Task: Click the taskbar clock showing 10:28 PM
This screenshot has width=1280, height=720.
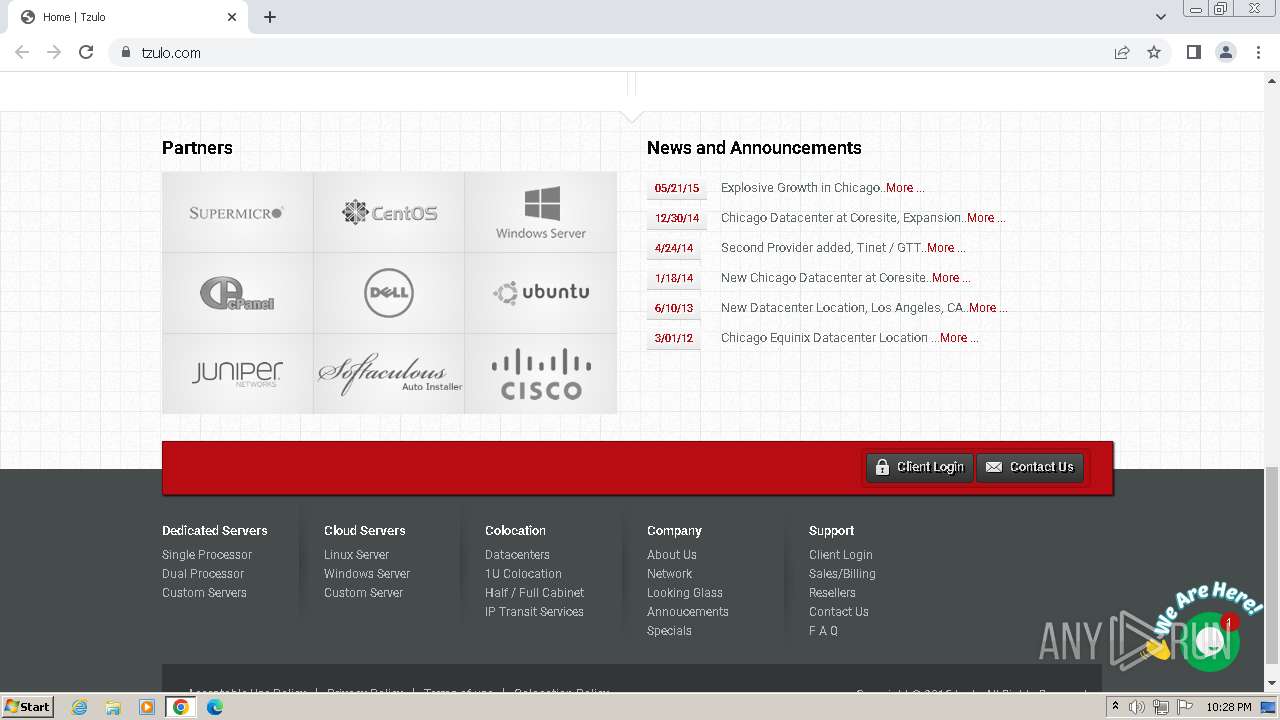Action: pyautogui.click(x=1228, y=707)
